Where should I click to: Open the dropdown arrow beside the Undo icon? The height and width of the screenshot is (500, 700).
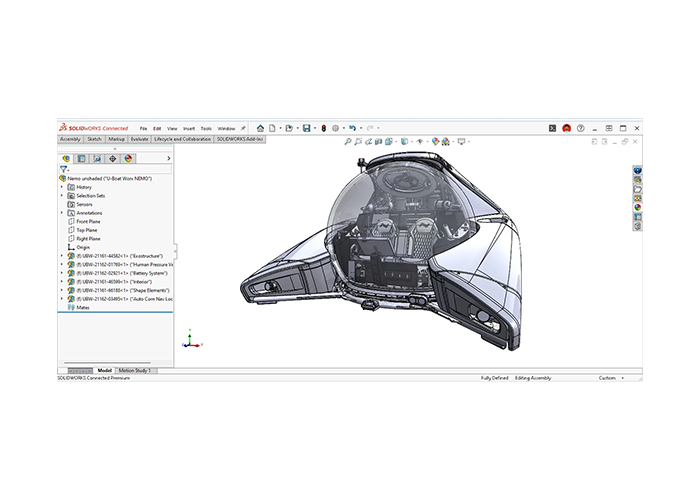pos(361,128)
